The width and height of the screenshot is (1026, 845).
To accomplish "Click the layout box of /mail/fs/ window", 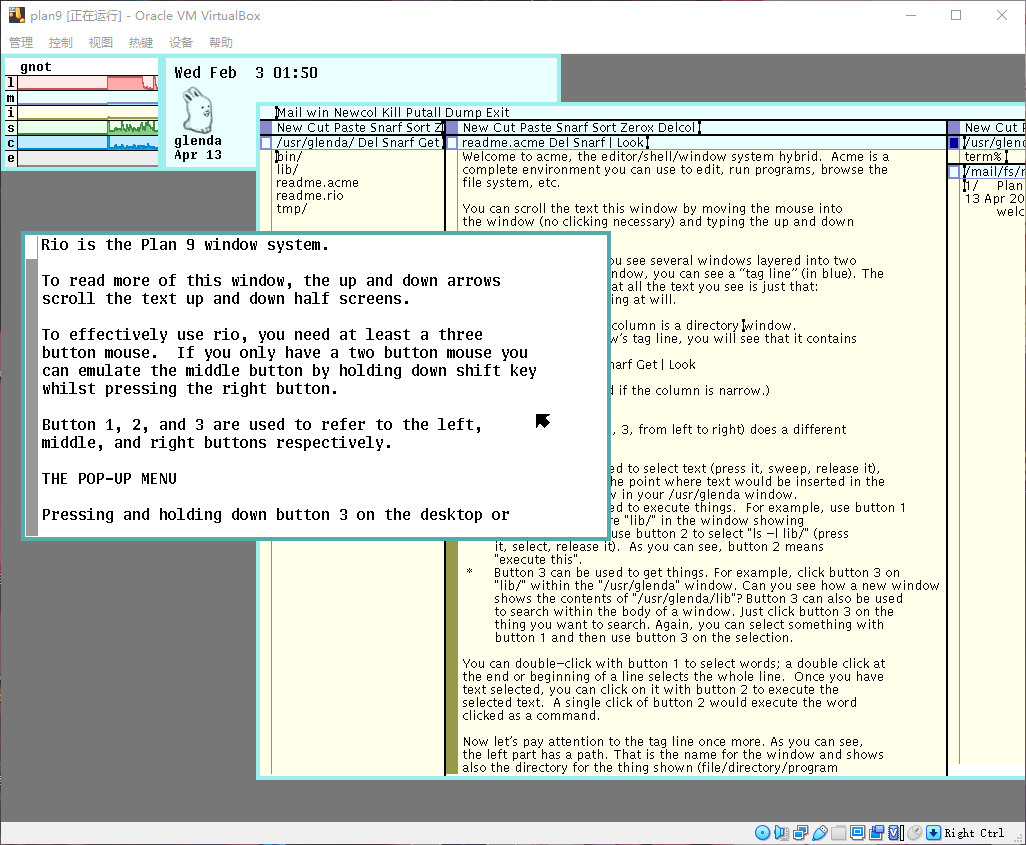I will click(x=953, y=171).
